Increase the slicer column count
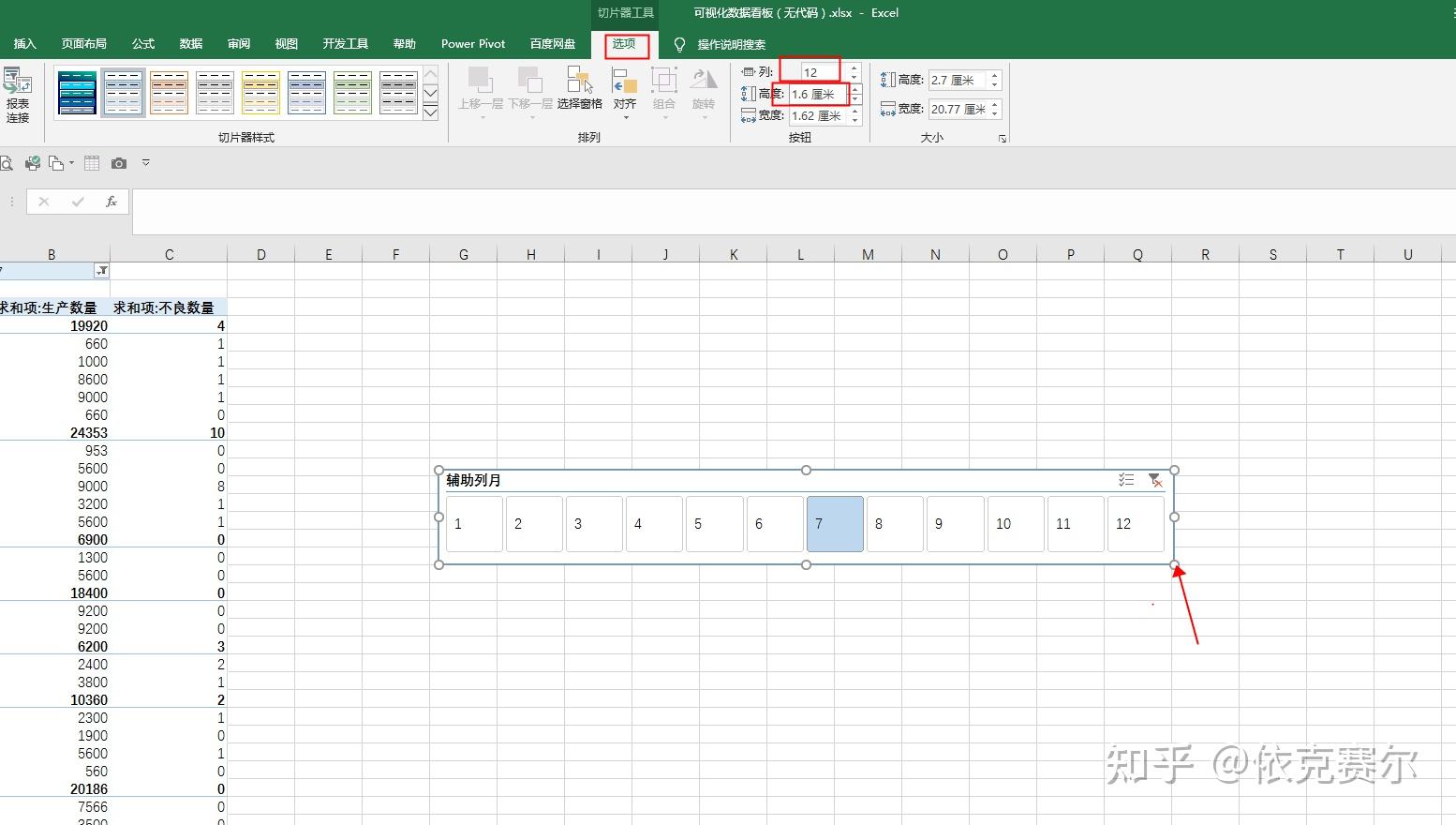The image size is (1456, 825). pos(854,67)
